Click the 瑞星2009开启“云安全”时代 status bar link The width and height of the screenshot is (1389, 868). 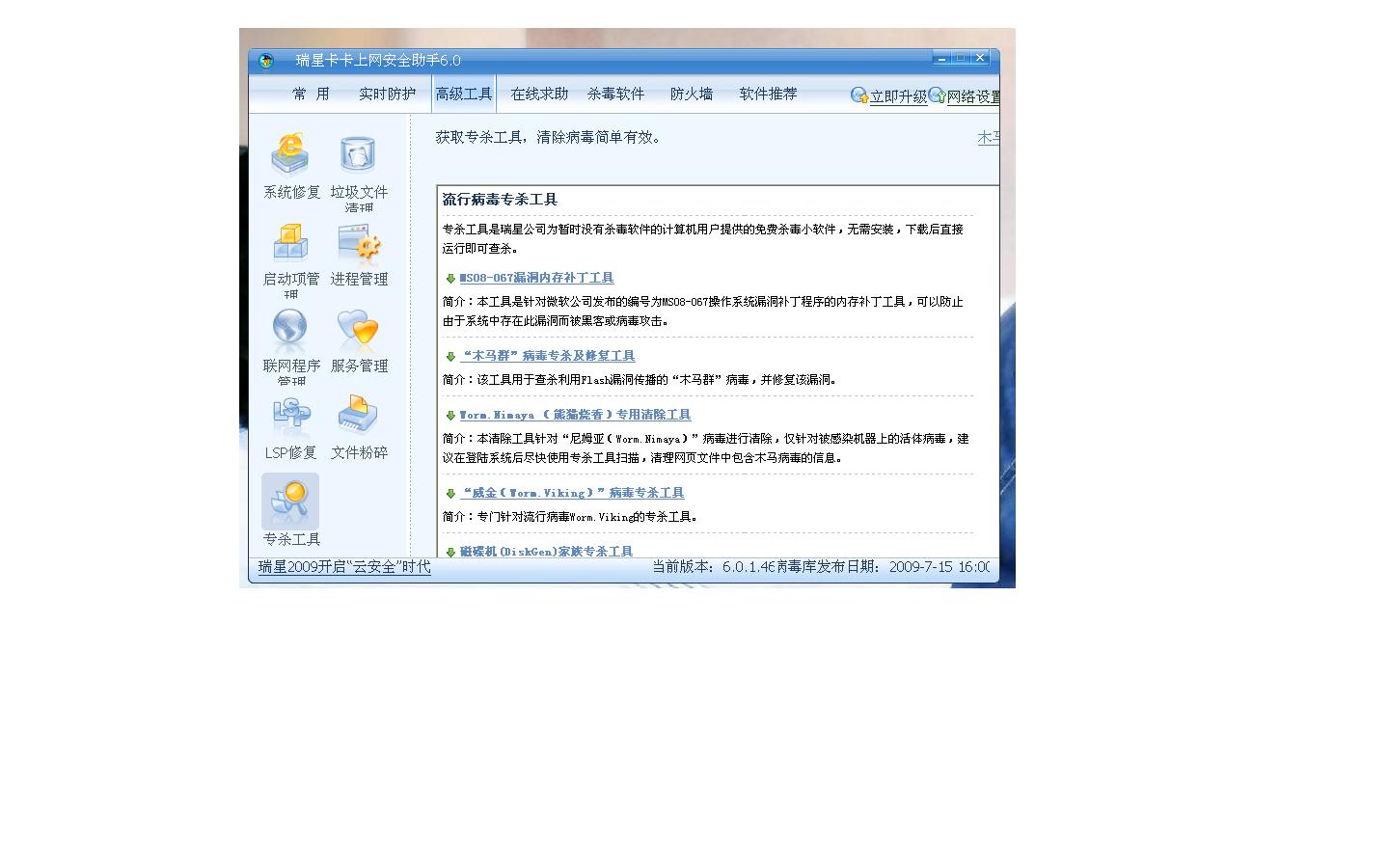(x=344, y=567)
